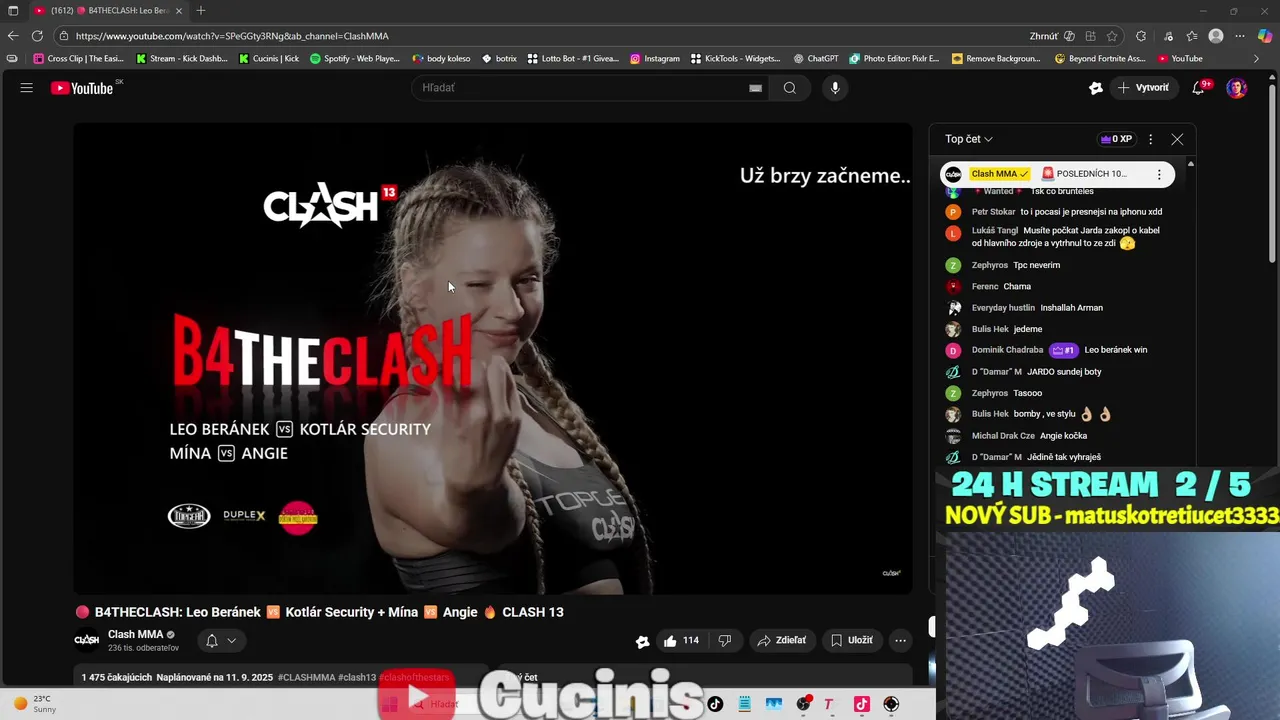Open ChatGPT bookmark
This screenshot has height=720, width=1280.
point(816,59)
